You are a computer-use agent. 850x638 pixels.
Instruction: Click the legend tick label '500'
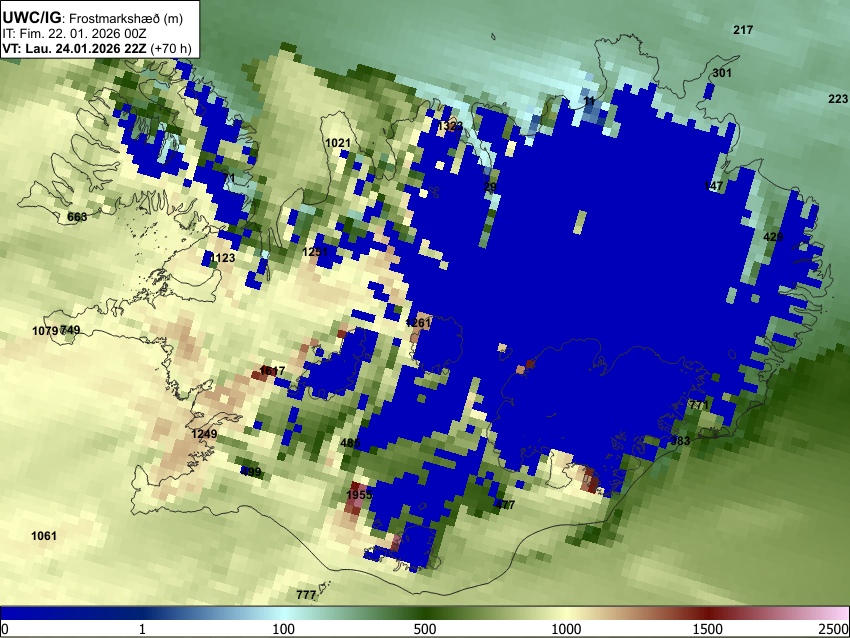425,629
